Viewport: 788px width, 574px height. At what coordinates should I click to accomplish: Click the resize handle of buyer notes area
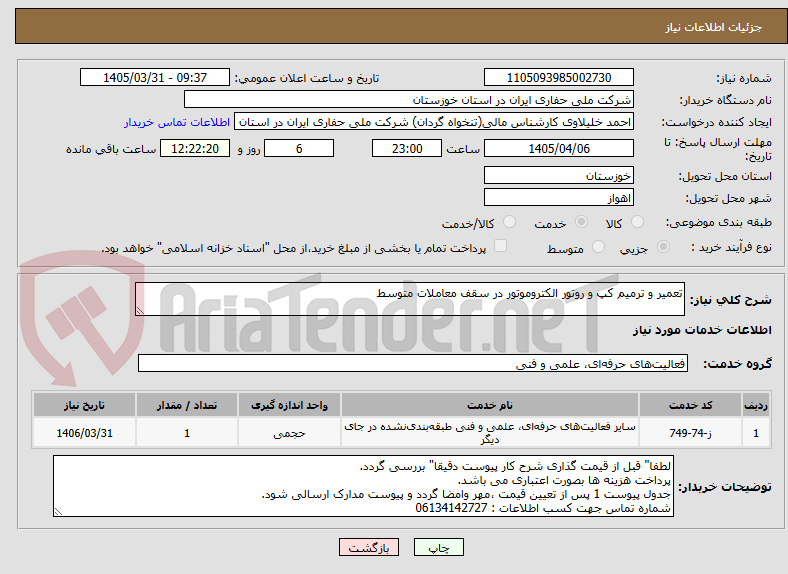click(x=58, y=512)
